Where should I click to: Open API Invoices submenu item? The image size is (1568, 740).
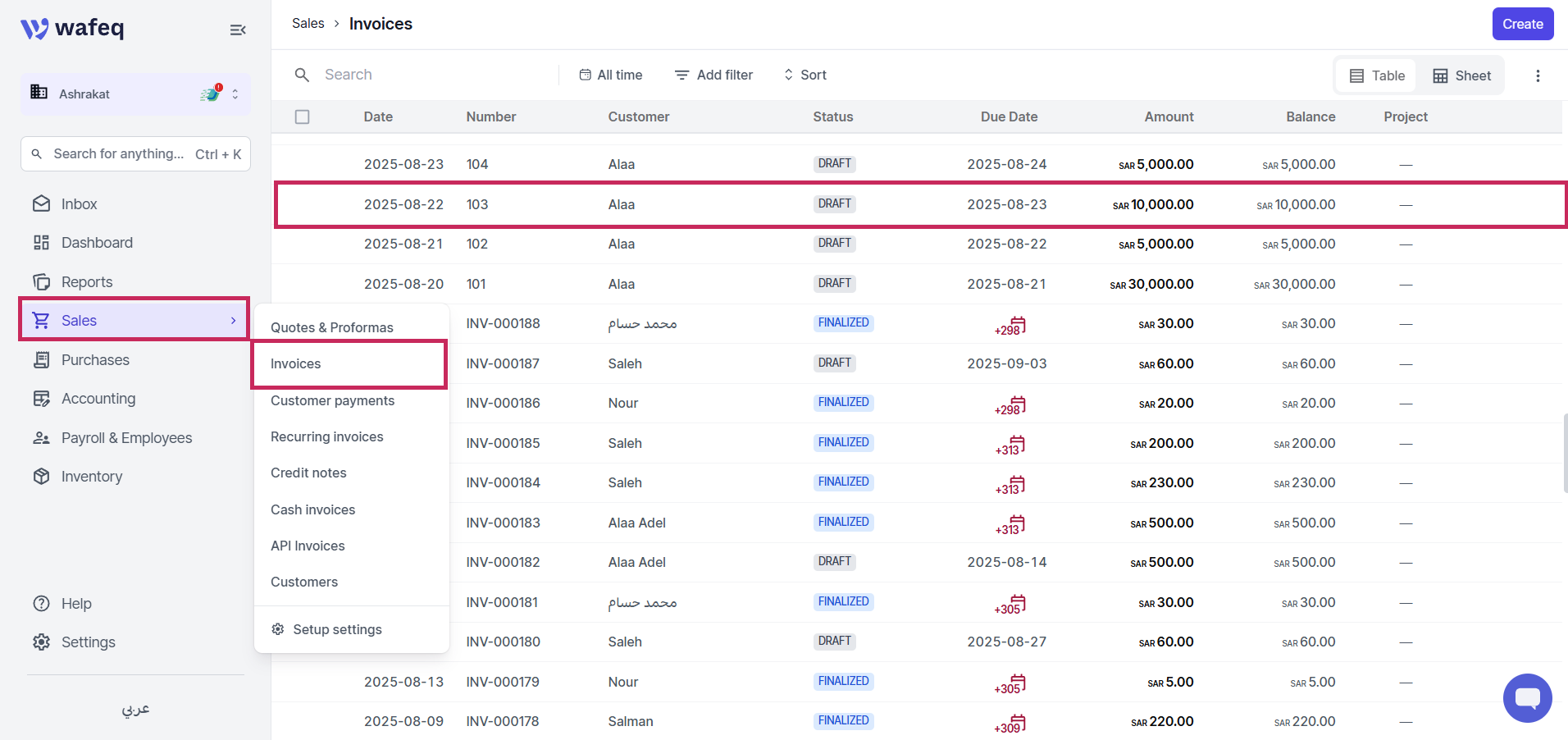click(x=308, y=546)
